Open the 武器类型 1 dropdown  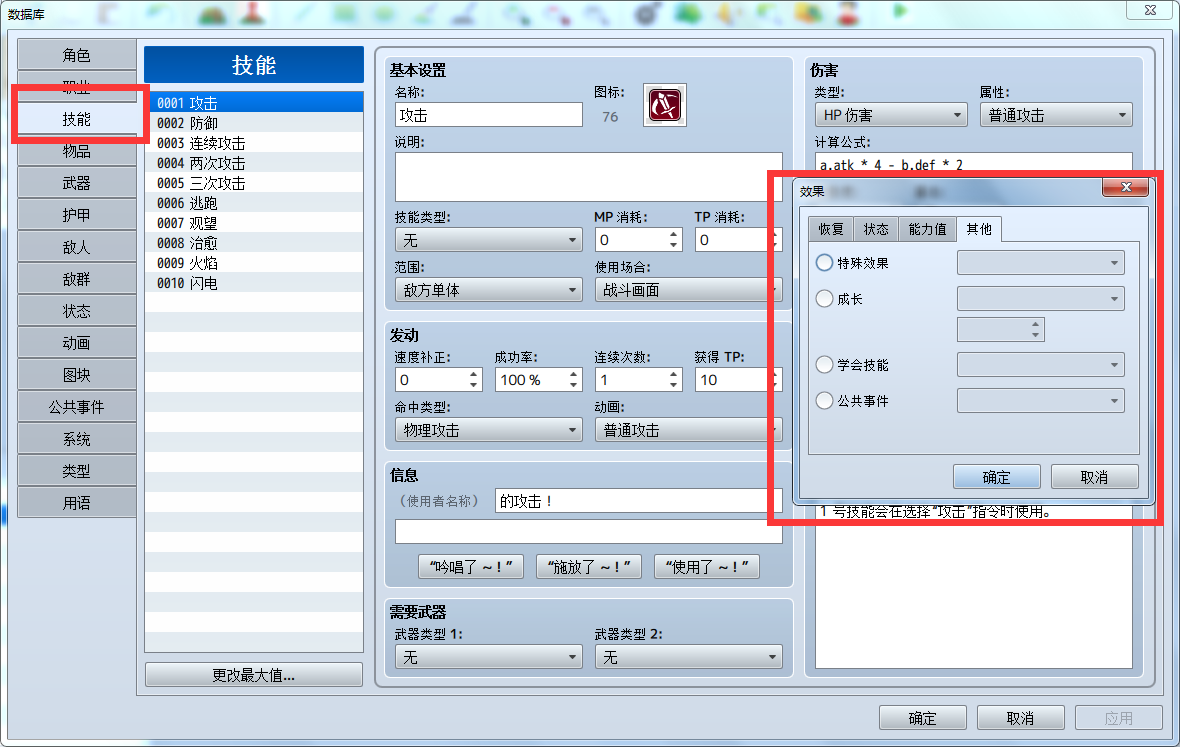pyautogui.click(x=488, y=657)
